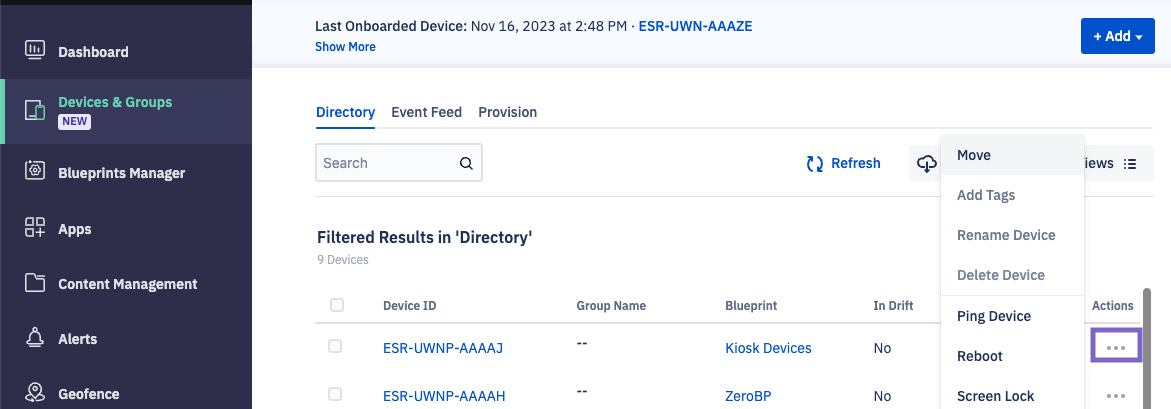1171x409 pixels.
Task: Click the Apps grid icon
Action: (35, 228)
